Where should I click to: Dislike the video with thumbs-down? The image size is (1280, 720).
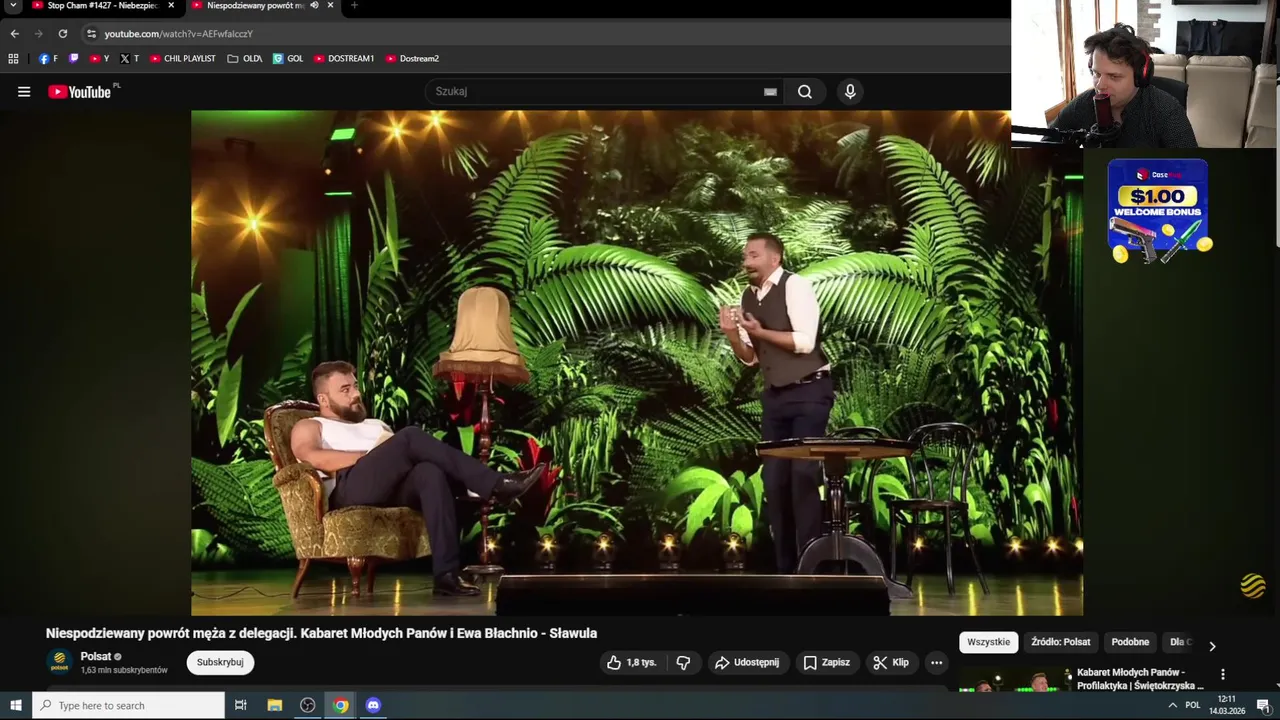(x=683, y=663)
